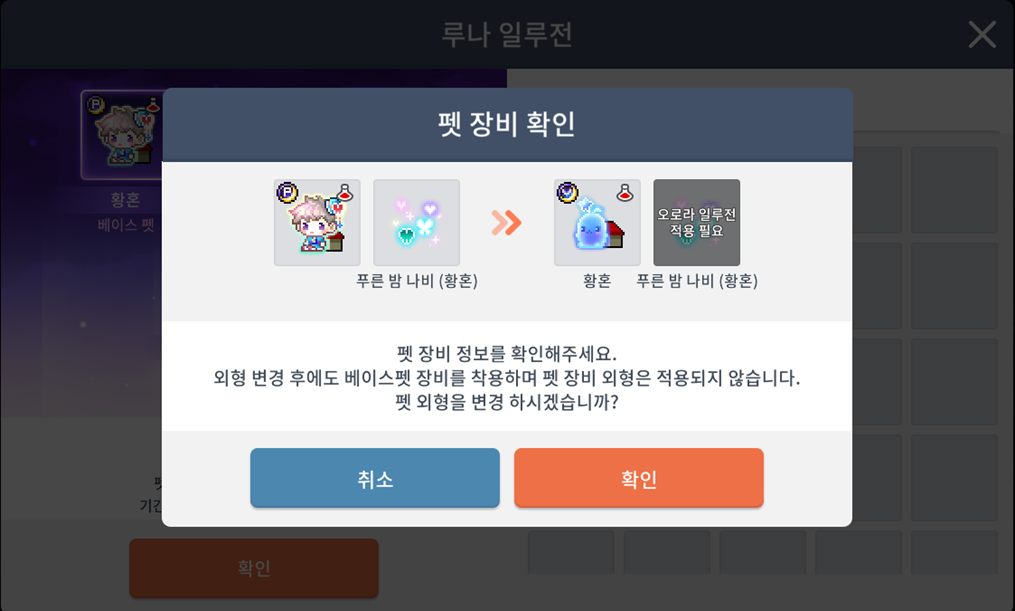The height and width of the screenshot is (611, 1015).
Task: Select the glowing butterfly pet equipment icon
Action: [x=417, y=223]
